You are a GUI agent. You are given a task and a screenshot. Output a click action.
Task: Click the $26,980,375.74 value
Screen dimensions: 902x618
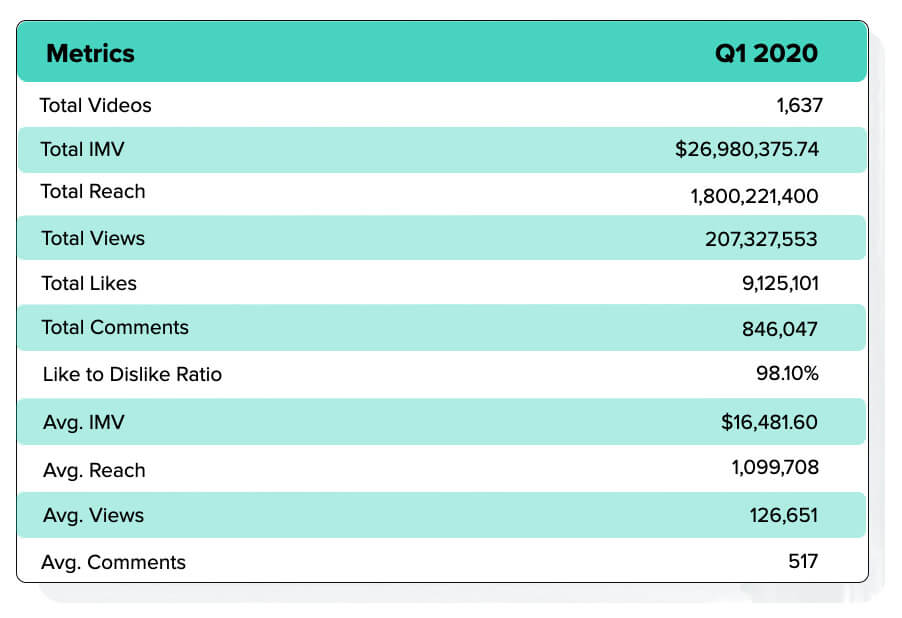pyautogui.click(x=747, y=150)
